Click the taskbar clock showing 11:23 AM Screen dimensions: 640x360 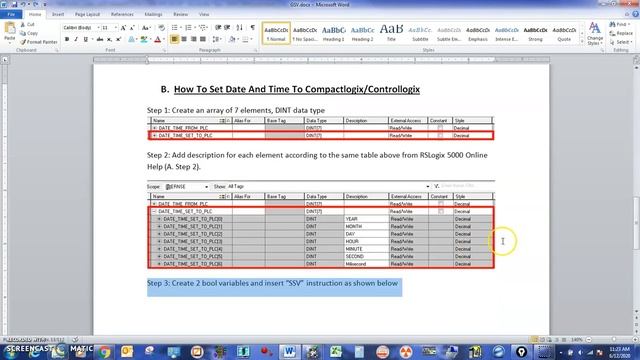619,352
